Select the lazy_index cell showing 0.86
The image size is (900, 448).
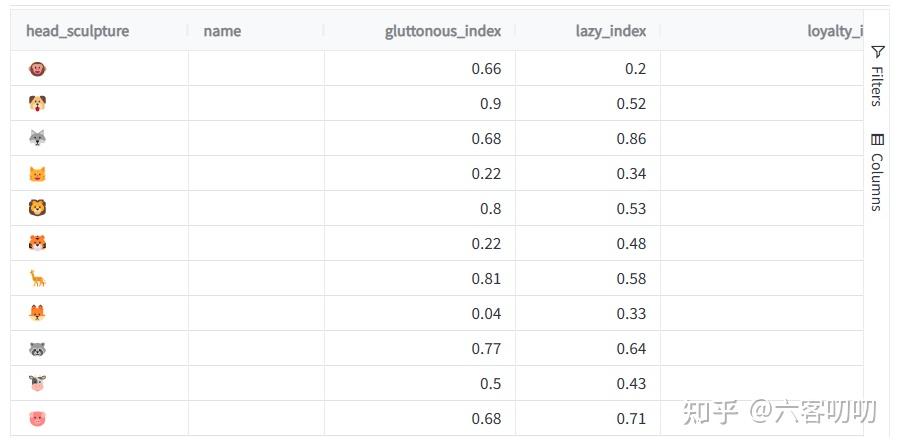click(588, 139)
